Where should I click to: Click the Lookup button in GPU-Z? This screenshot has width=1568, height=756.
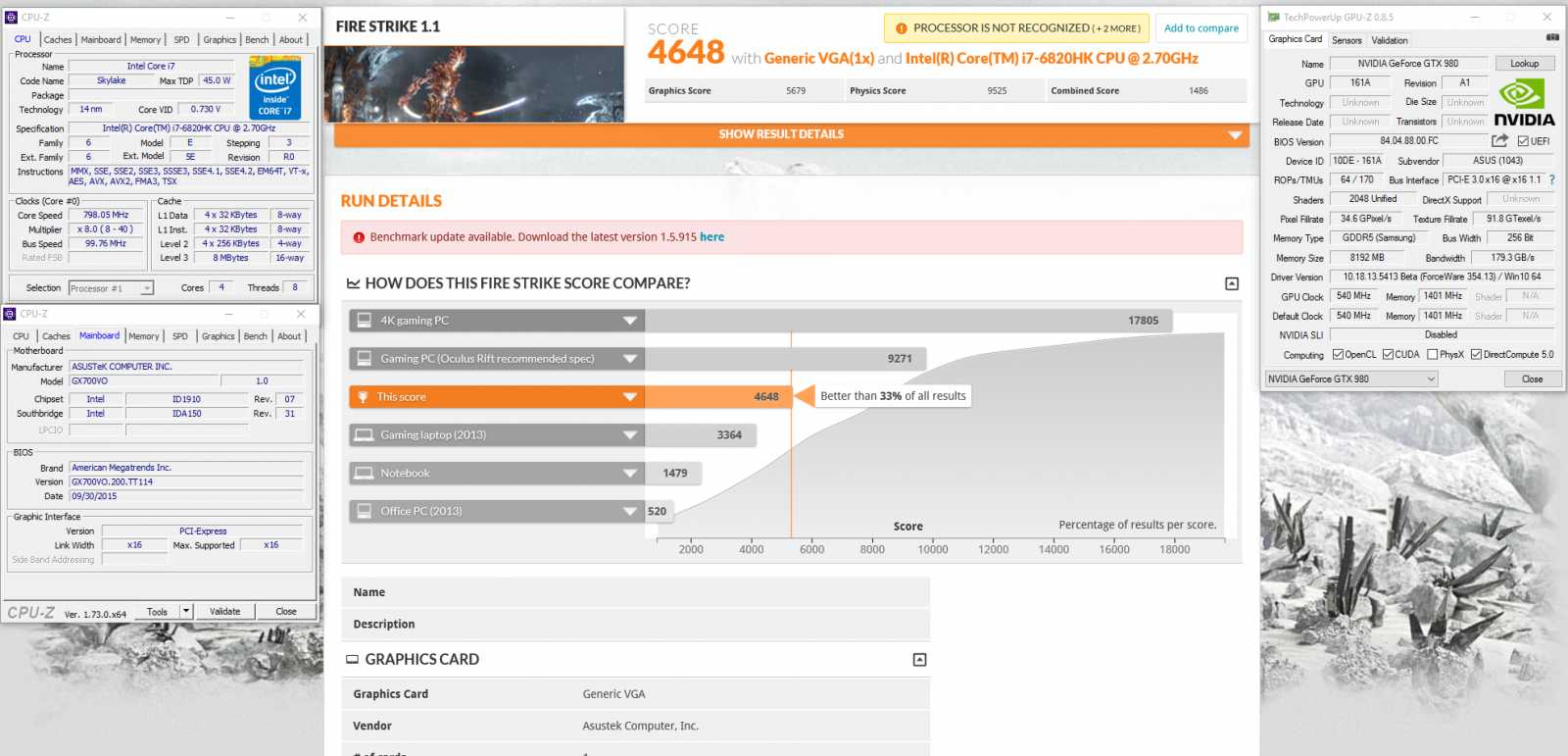click(x=1524, y=64)
